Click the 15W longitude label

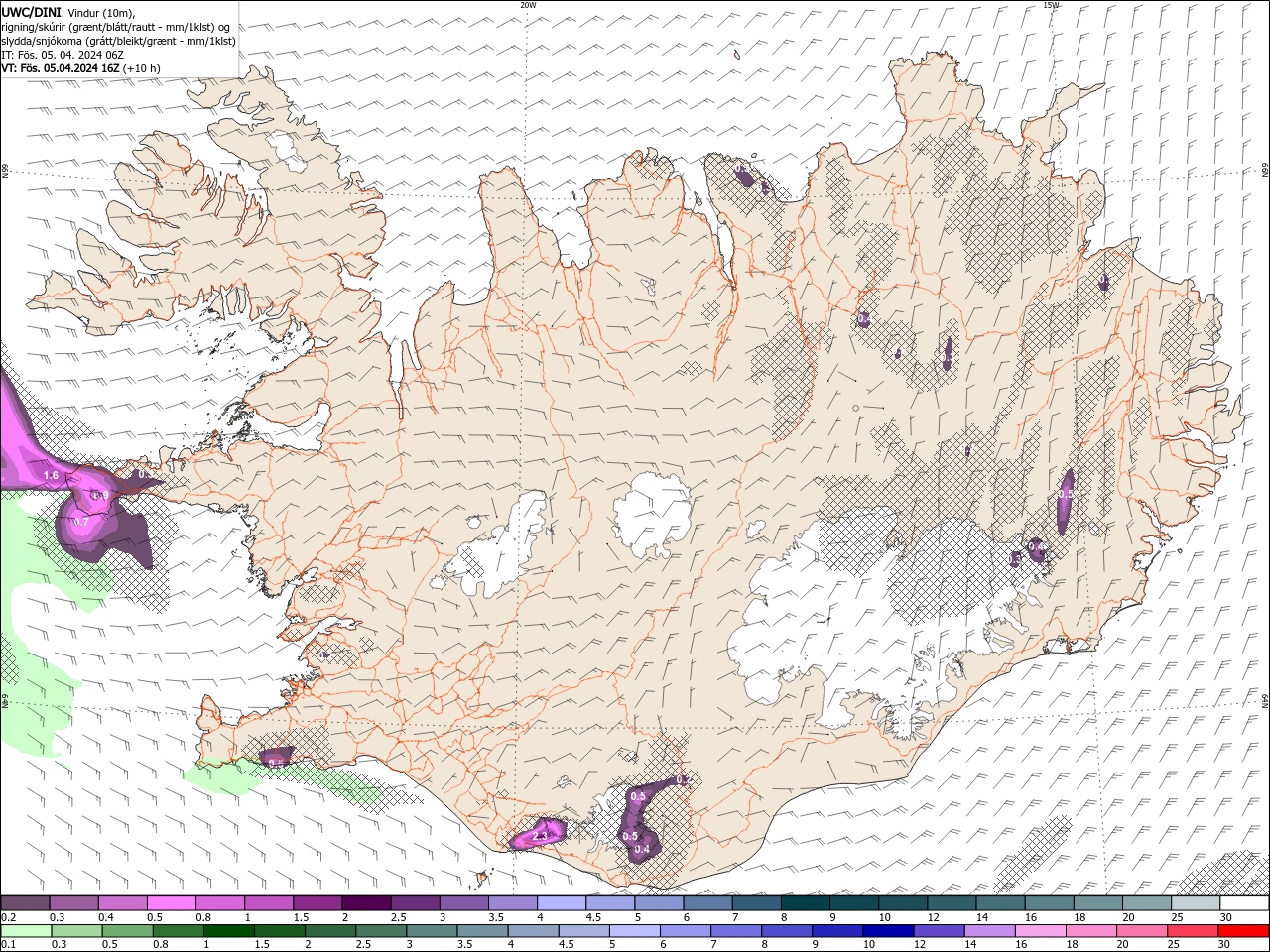1051,5
